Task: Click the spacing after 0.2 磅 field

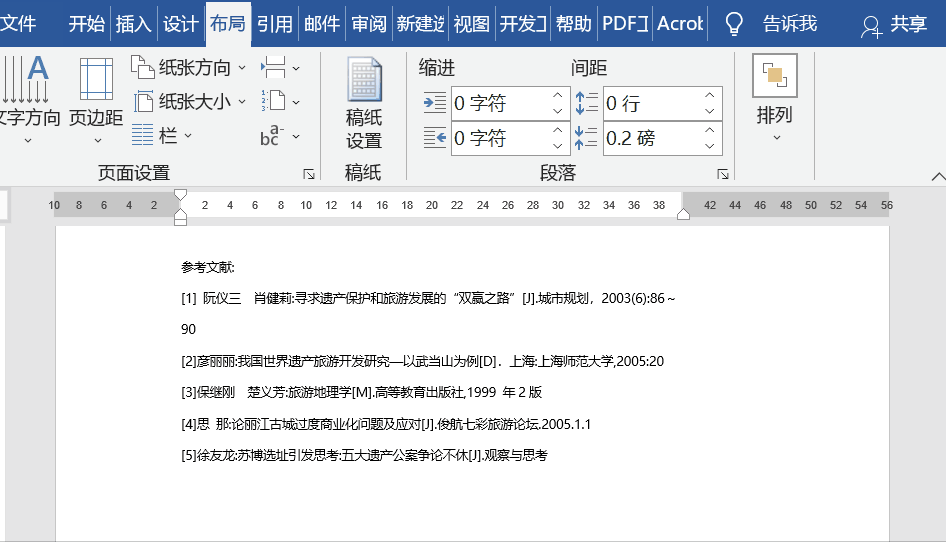Action: point(652,138)
